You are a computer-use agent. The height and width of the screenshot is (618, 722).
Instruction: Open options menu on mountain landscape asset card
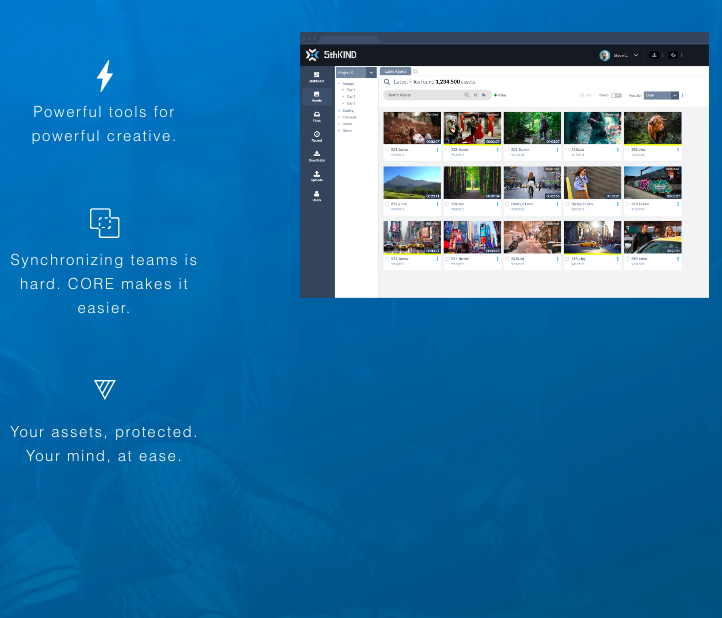pyautogui.click(x=437, y=204)
